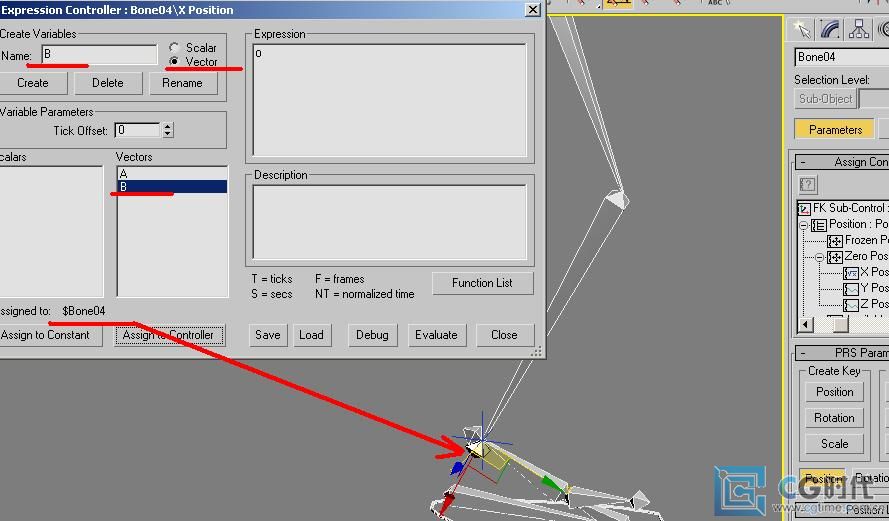Select the Y Position track icon
Screen dimensions: 889x521
point(850,288)
